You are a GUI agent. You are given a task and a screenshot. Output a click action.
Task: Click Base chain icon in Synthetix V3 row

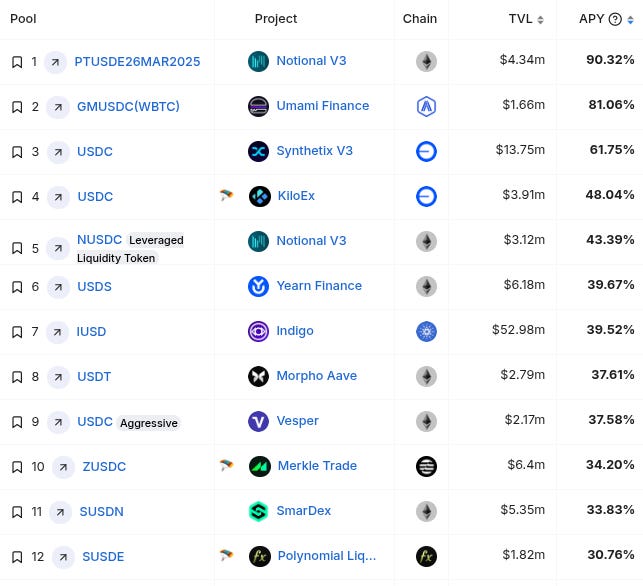[426, 151]
